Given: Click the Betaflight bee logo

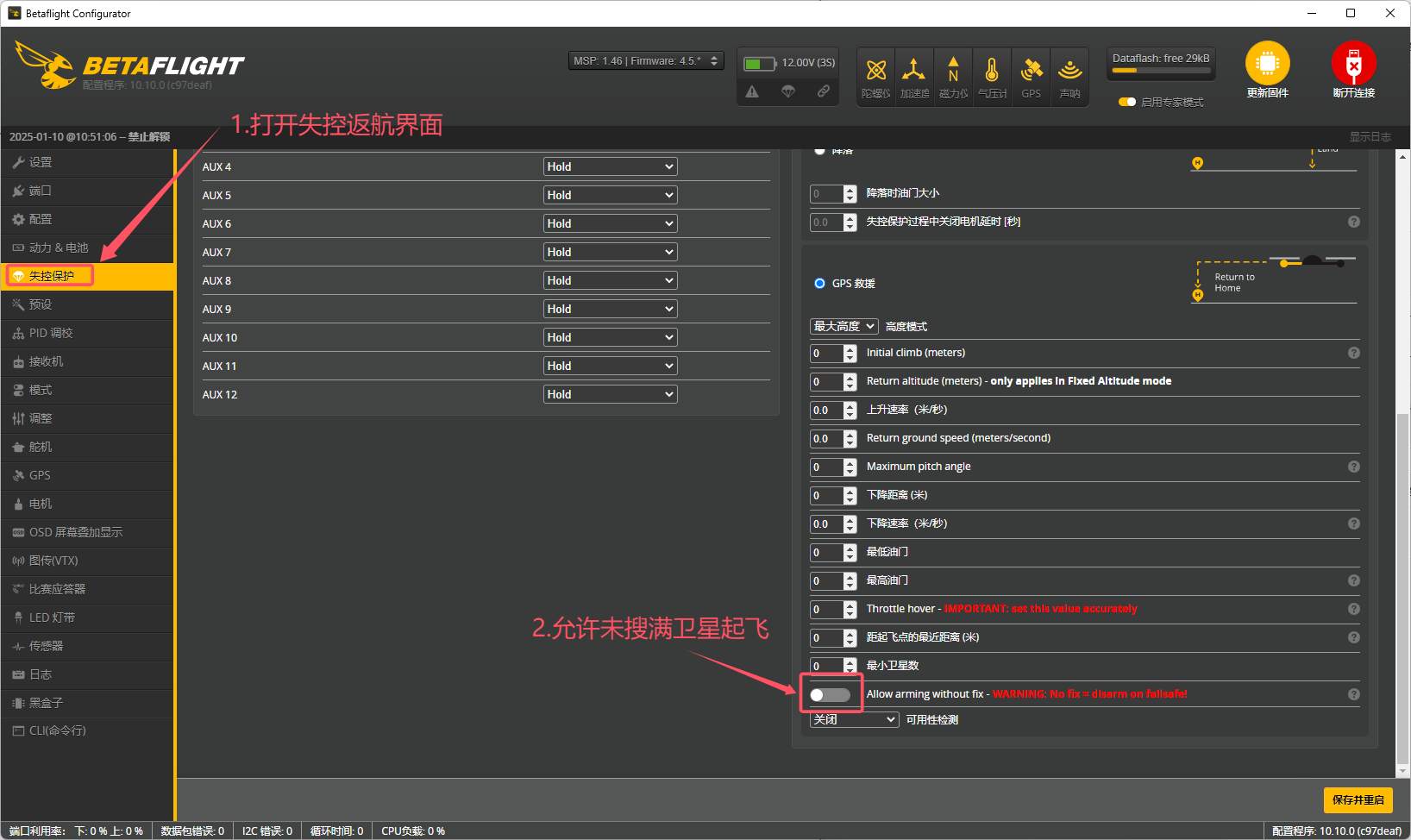Looking at the screenshot, I should click(45, 65).
